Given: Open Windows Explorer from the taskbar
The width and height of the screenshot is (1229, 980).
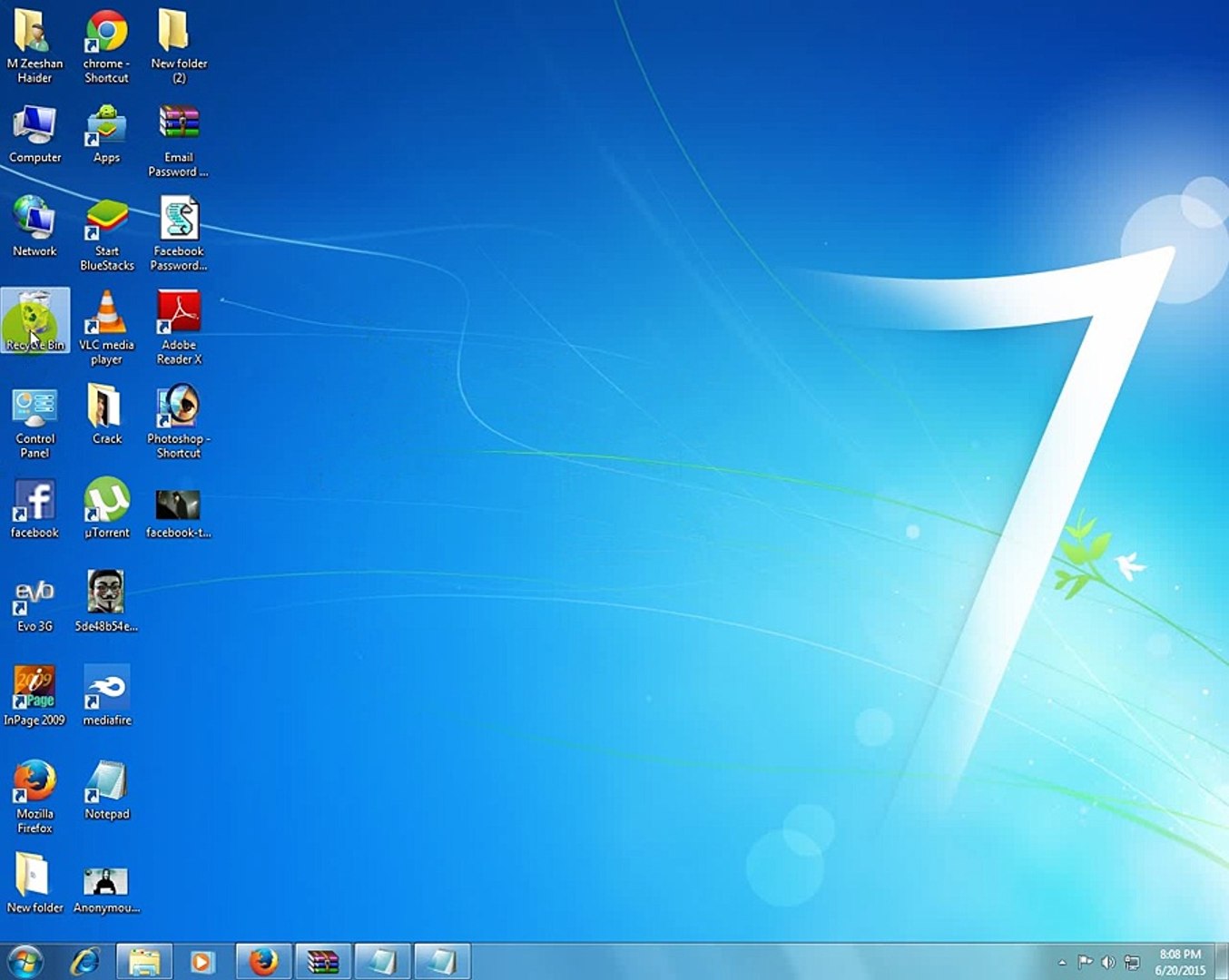Looking at the screenshot, I should point(144,961).
